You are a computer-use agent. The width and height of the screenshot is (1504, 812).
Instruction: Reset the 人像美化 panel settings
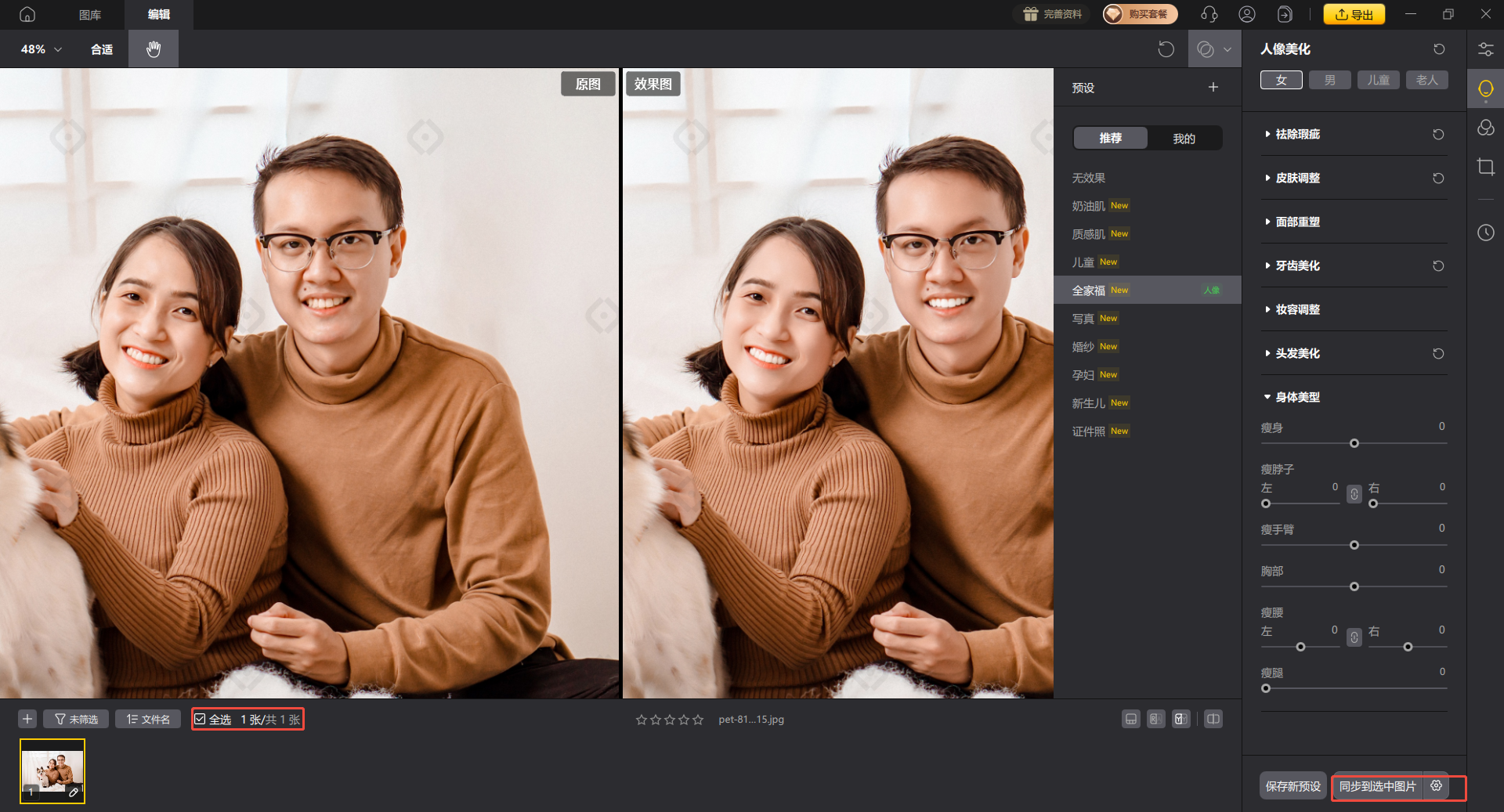click(x=1439, y=49)
